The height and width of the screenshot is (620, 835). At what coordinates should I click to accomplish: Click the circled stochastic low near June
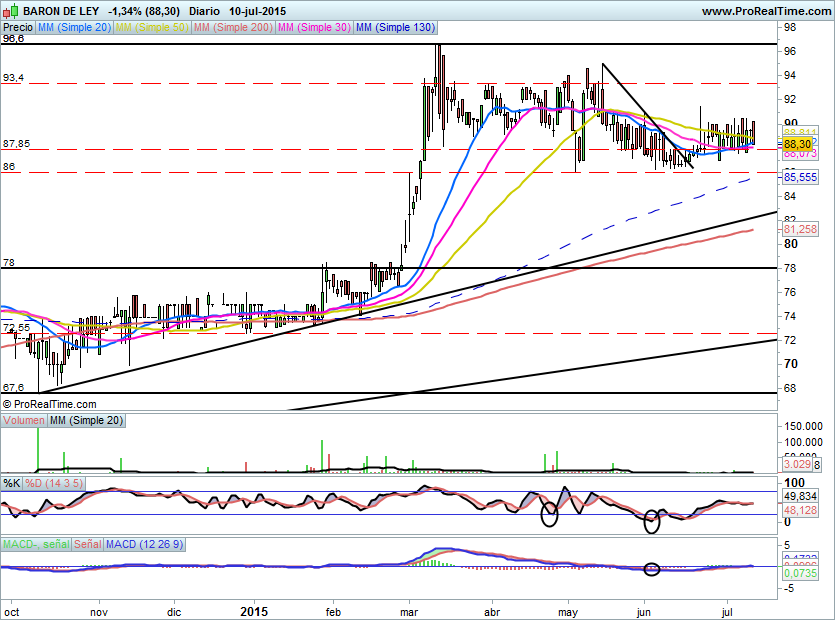652,519
